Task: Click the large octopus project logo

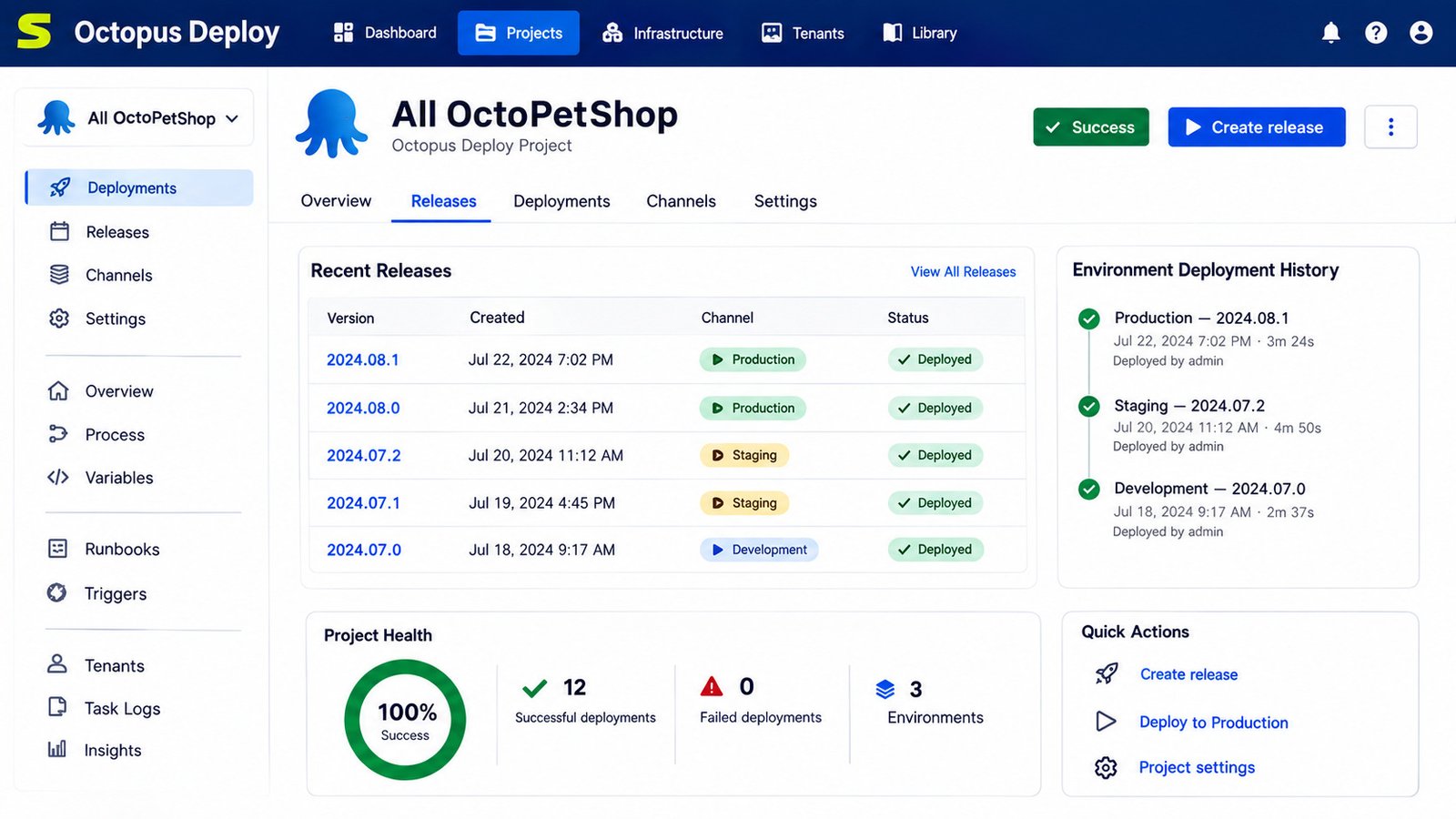Action: pyautogui.click(x=331, y=124)
